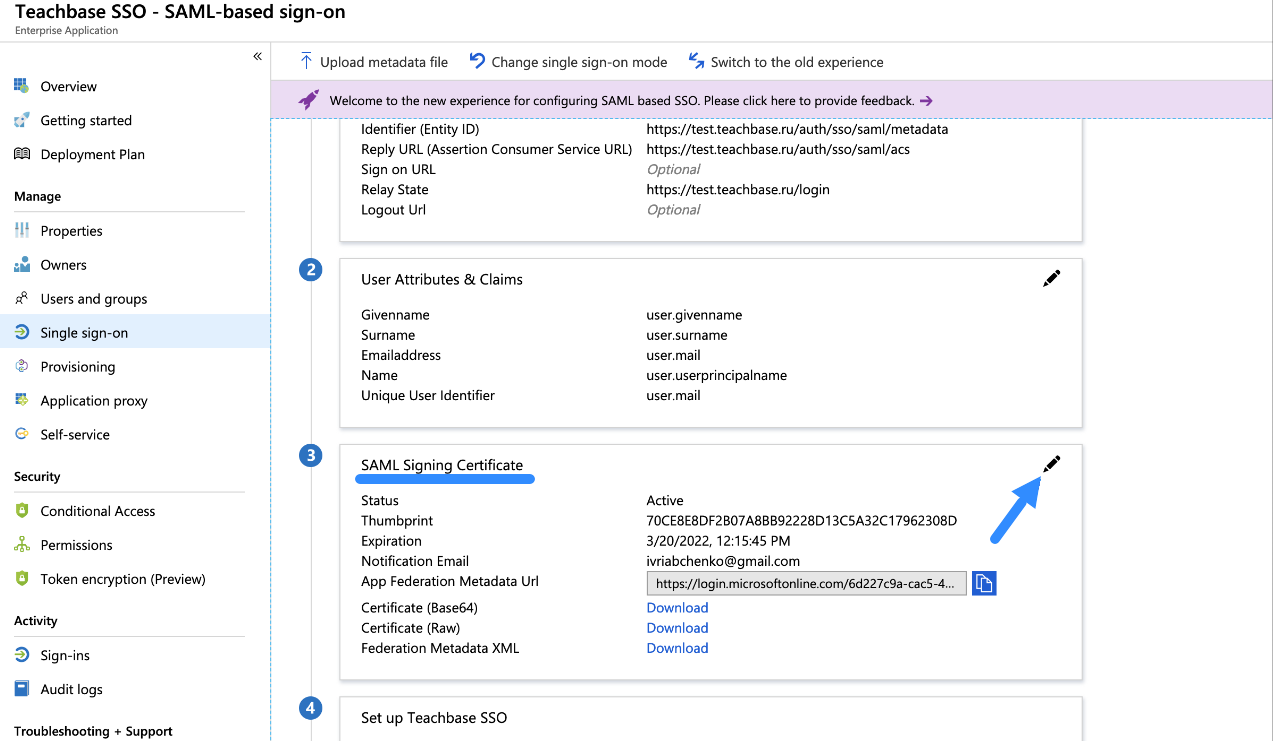Download the Federation Metadata XML
The height and width of the screenshot is (741, 1273).
(x=677, y=647)
